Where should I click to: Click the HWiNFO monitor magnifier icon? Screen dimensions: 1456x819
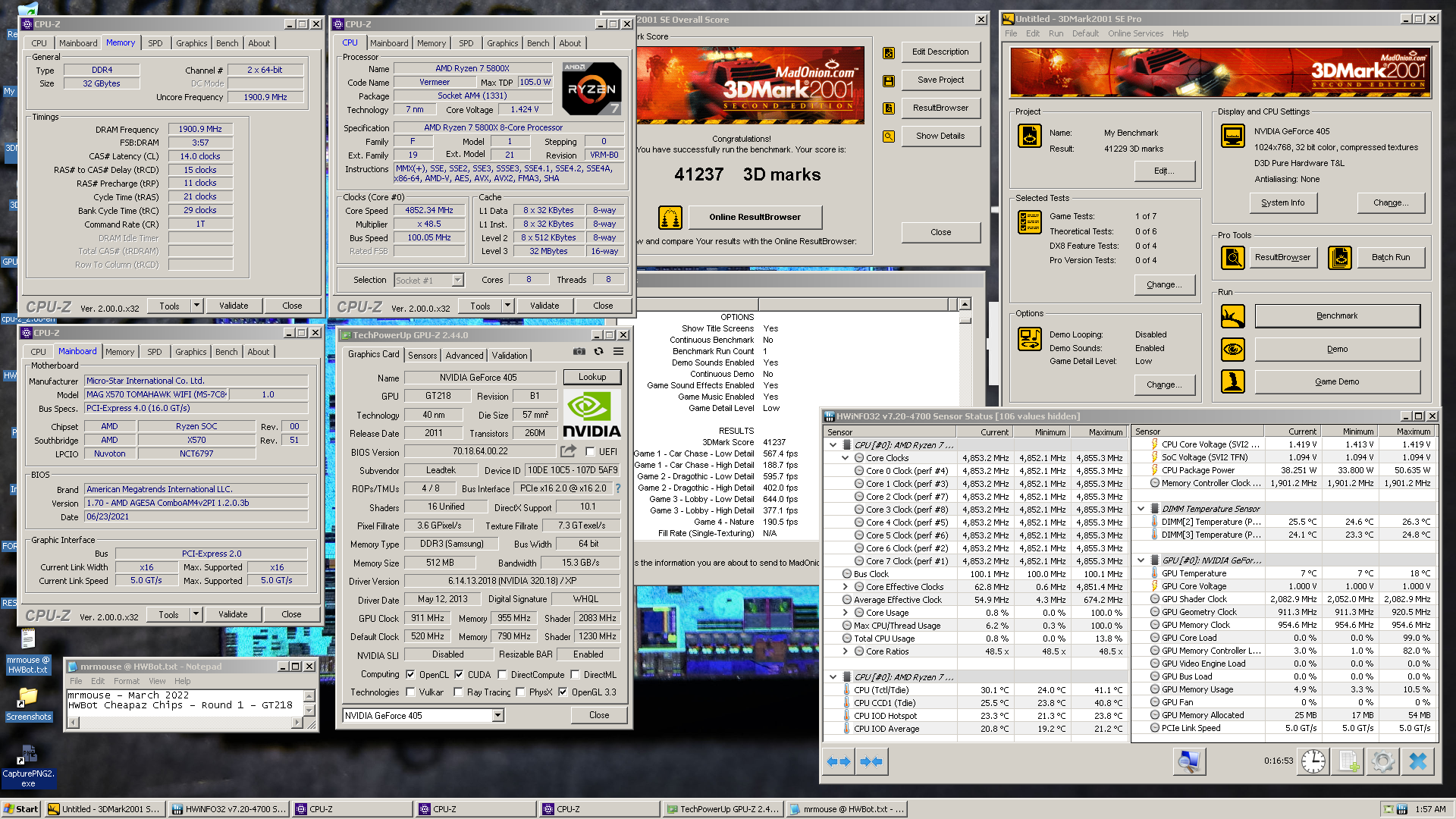point(1190,761)
